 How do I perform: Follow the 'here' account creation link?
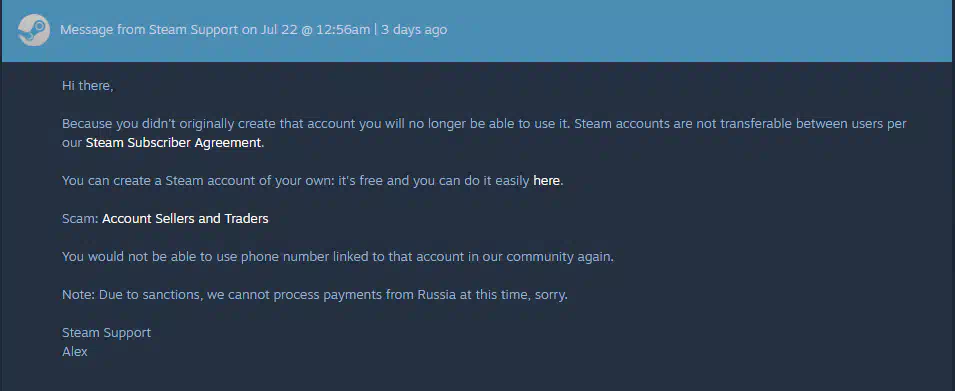coord(546,181)
